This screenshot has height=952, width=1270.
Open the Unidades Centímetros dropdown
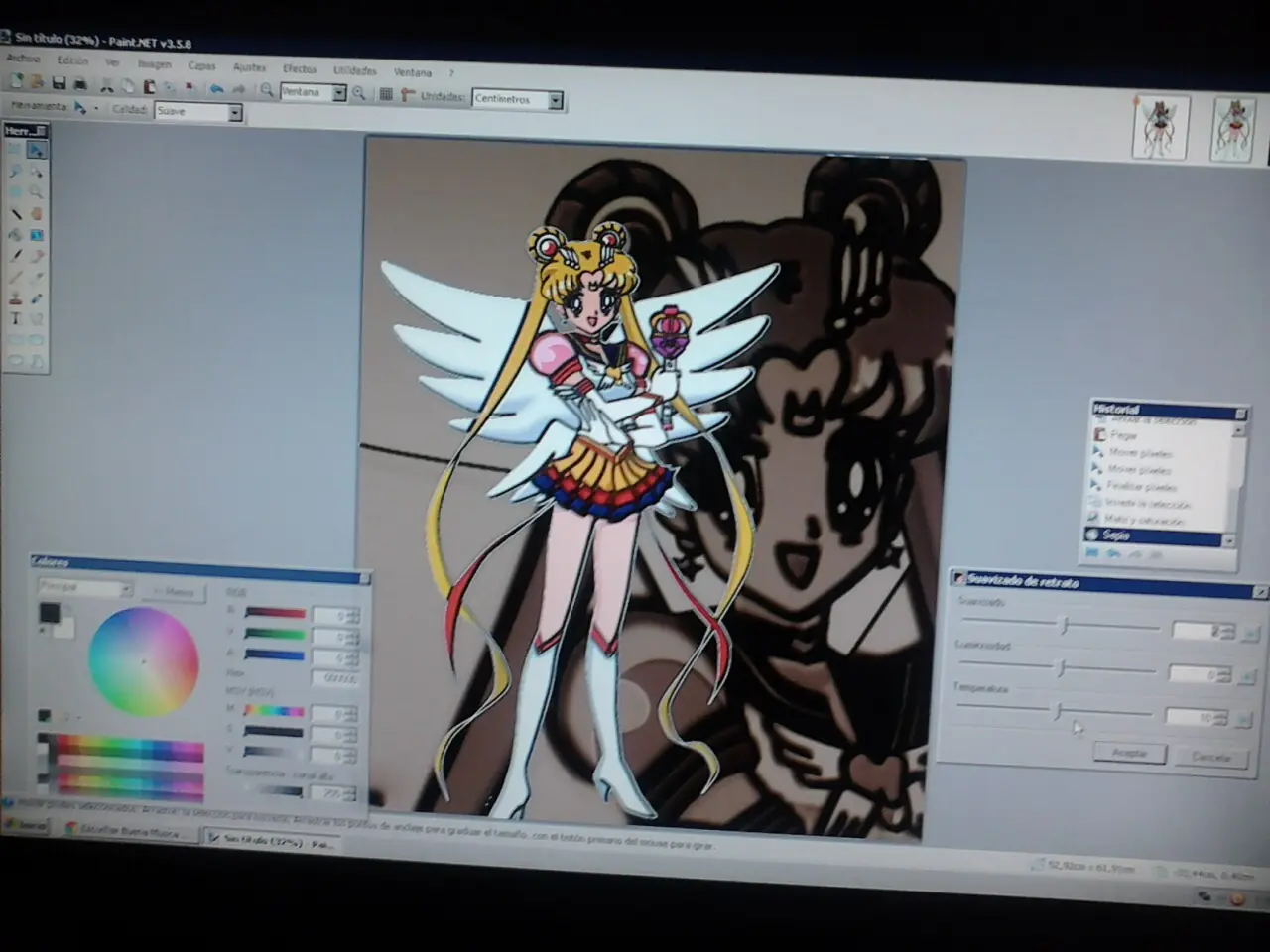pyautogui.click(x=518, y=99)
